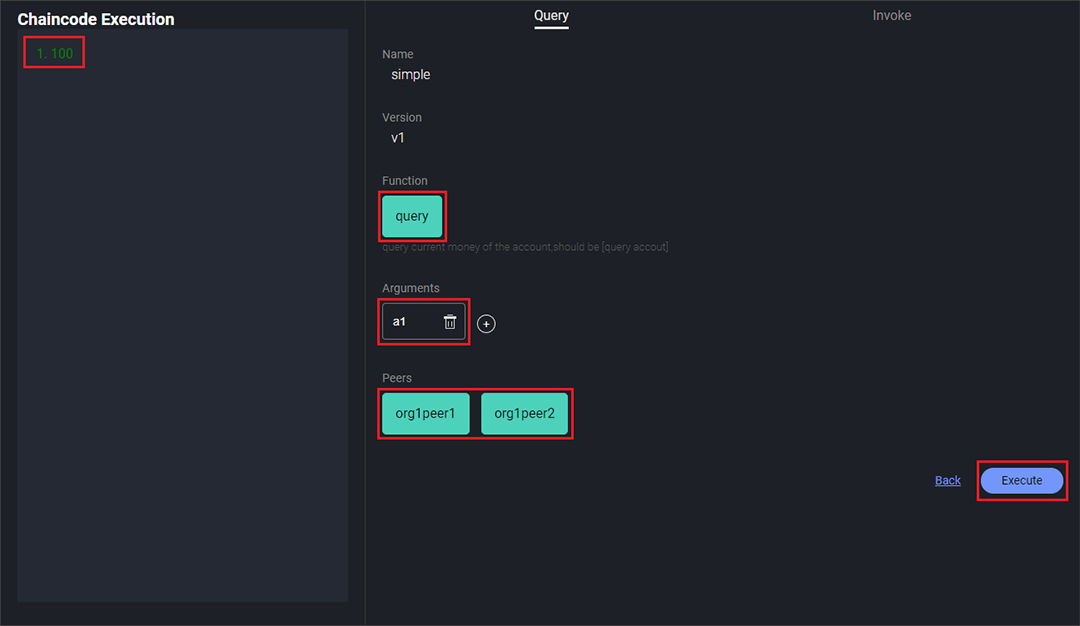1080x626 pixels.
Task: Toggle peer org1peer1
Action: tap(426, 413)
